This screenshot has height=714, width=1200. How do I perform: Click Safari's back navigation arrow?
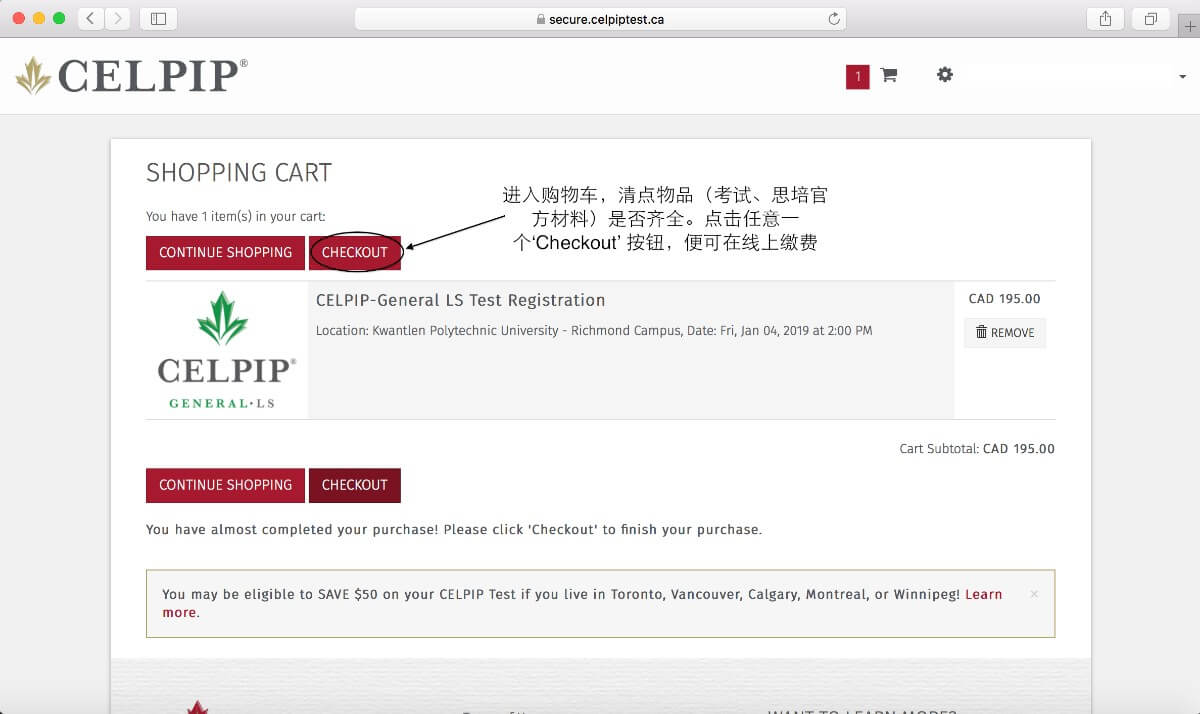click(90, 18)
